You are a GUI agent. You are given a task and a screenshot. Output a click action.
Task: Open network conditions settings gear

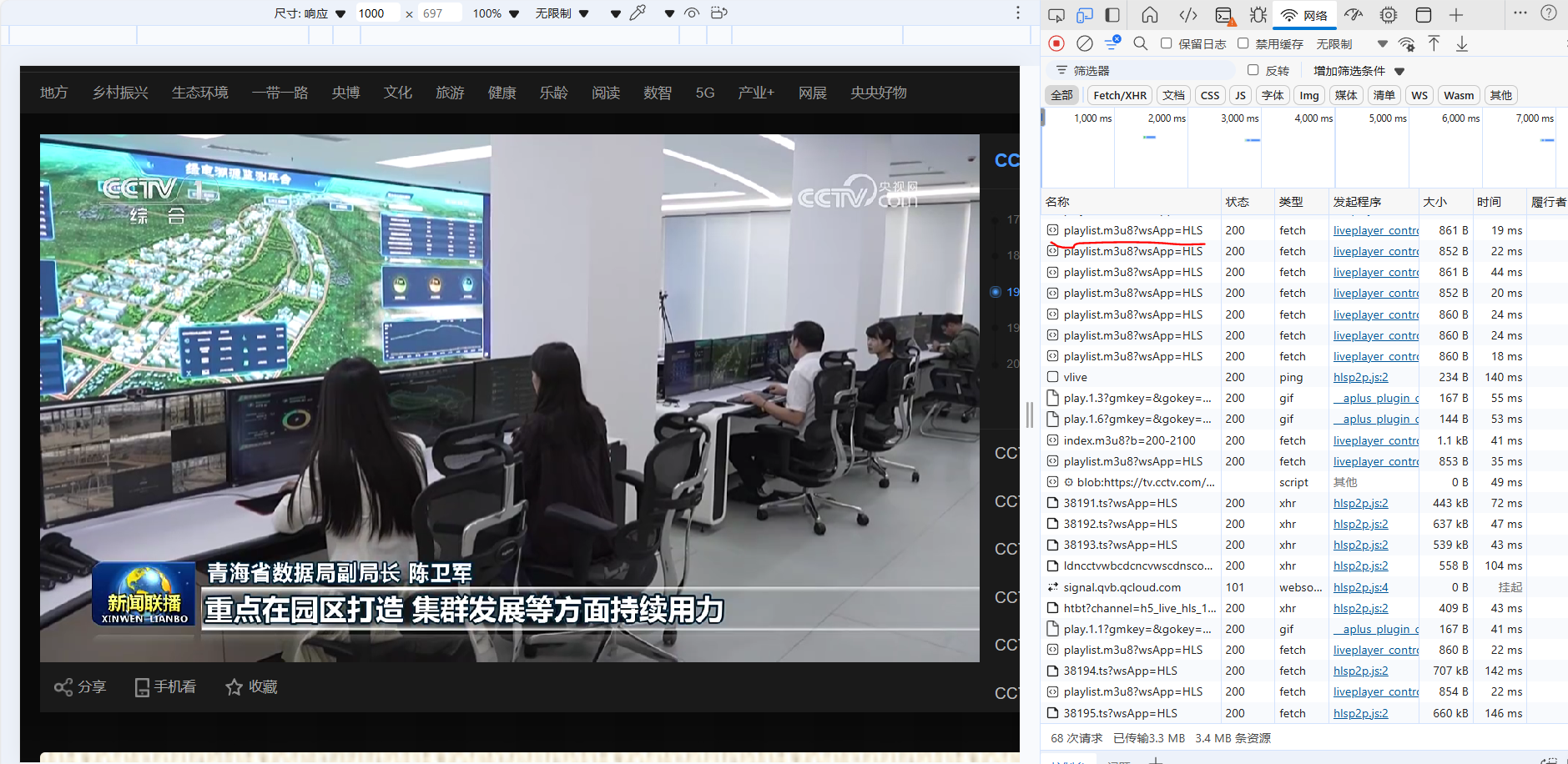[x=1408, y=43]
